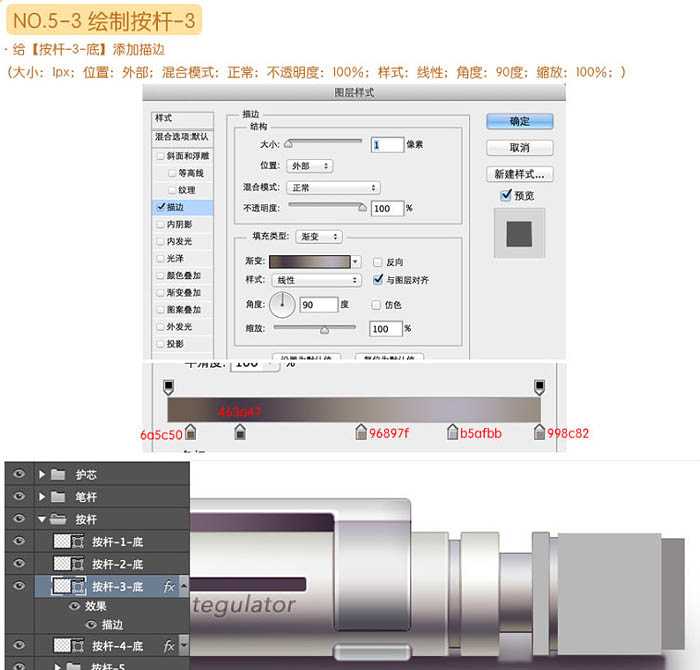Screen dimensions: 700x670
Task: Open the 样式 dropdown showing 线性
Action: pyautogui.click(x=316, y=280)
